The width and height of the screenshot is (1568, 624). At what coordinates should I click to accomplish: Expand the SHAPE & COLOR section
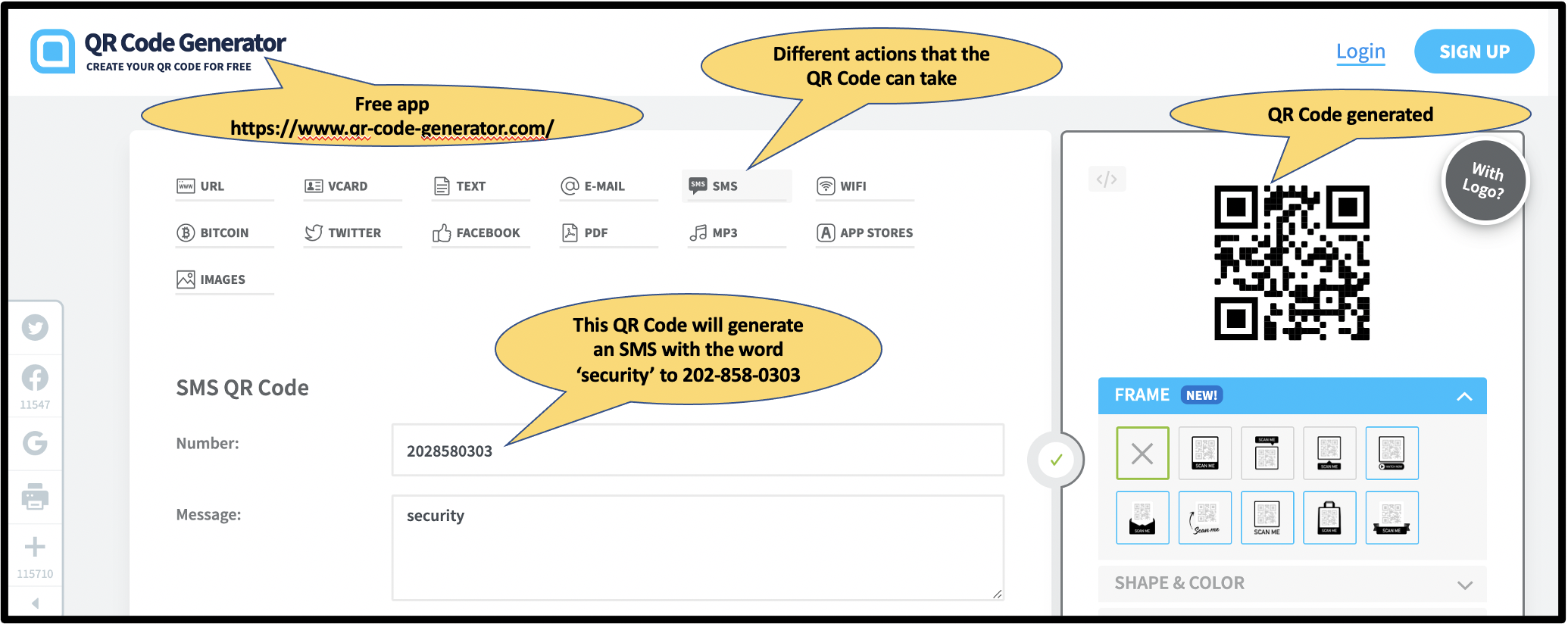tap(1292, 584)
